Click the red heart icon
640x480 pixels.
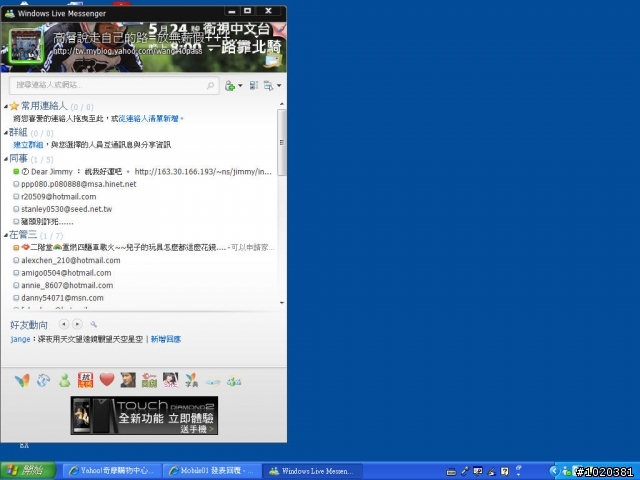click(x=107, y=380)
